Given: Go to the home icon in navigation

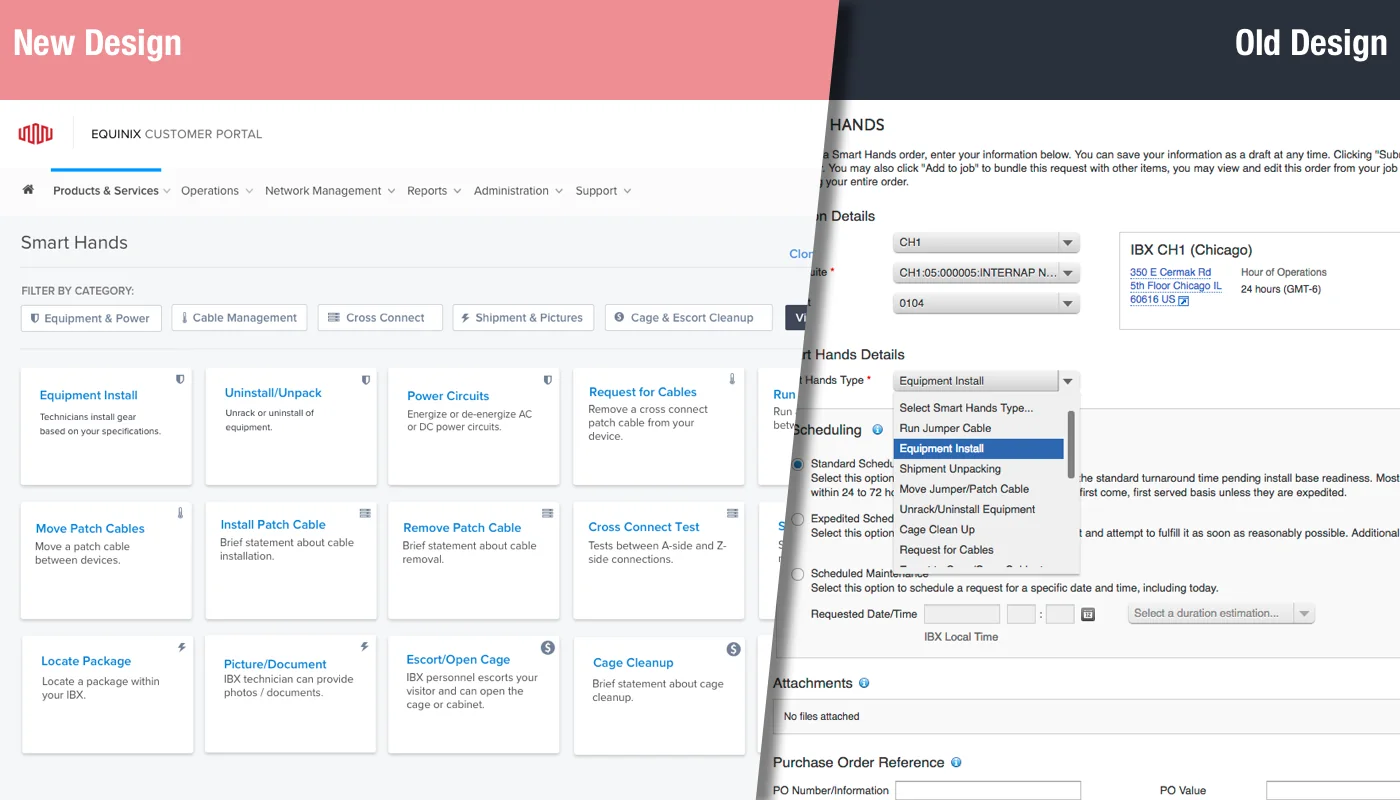Looking at the screenshot, I should [x=28, y=189].
